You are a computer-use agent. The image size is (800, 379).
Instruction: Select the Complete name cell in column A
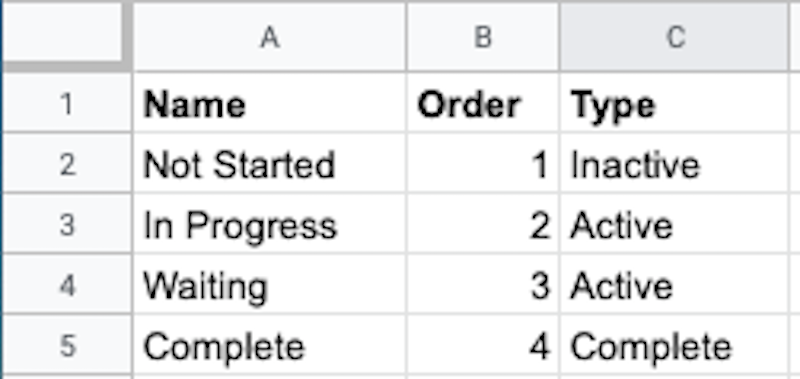click(x=270, y=345)
